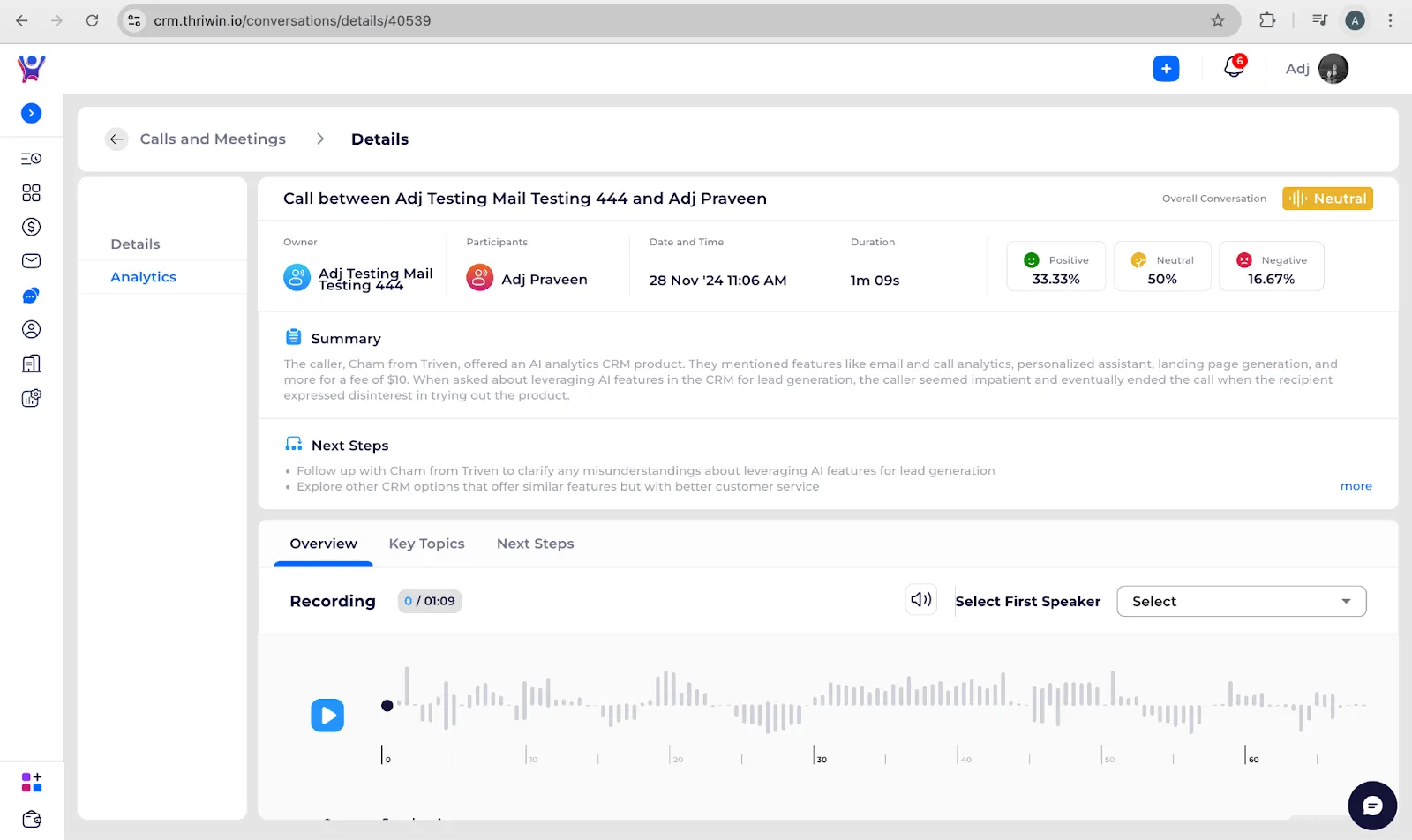
Task: Open the apps add-on icon at sidebar bottom
Action: click(x=31, y=783)
